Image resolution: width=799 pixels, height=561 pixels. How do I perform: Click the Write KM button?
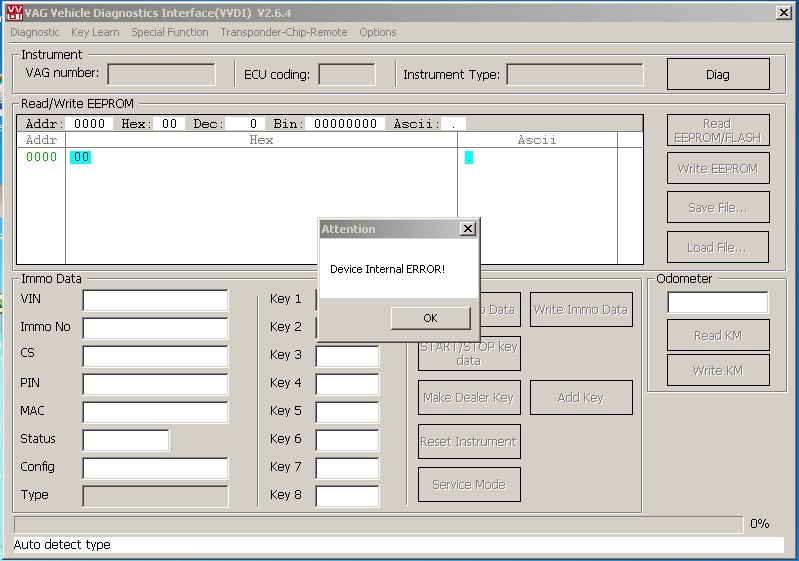pyautogui.click(x=718, y=370)
